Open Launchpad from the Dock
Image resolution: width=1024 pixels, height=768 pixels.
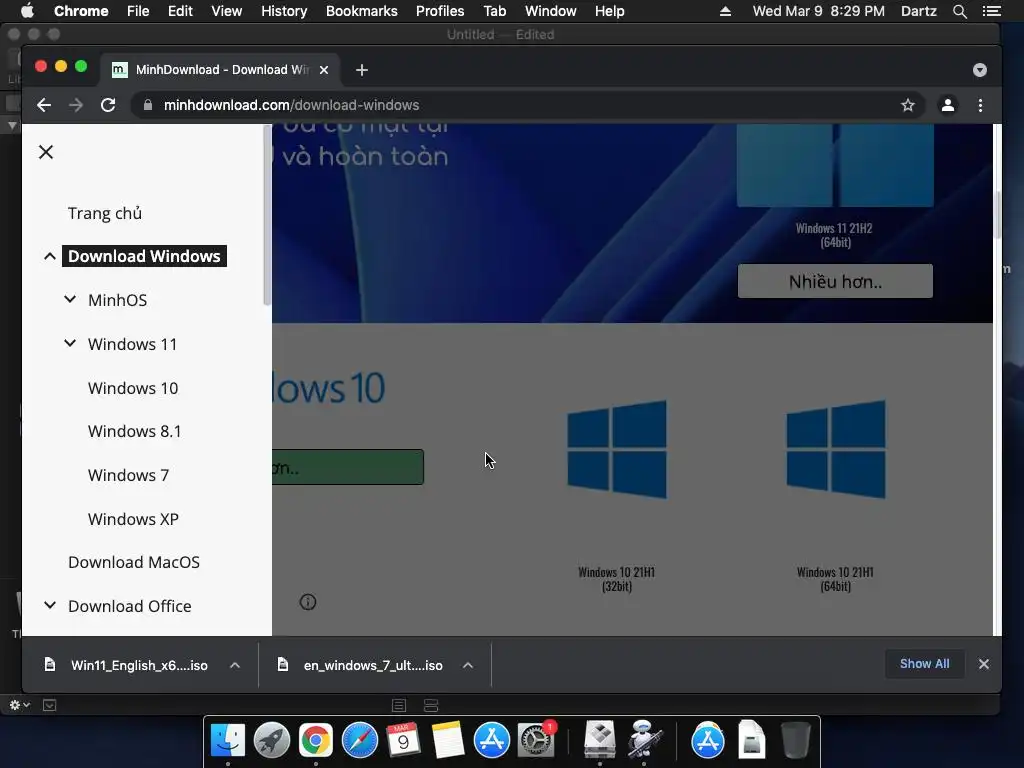click(x=272, y=740)
